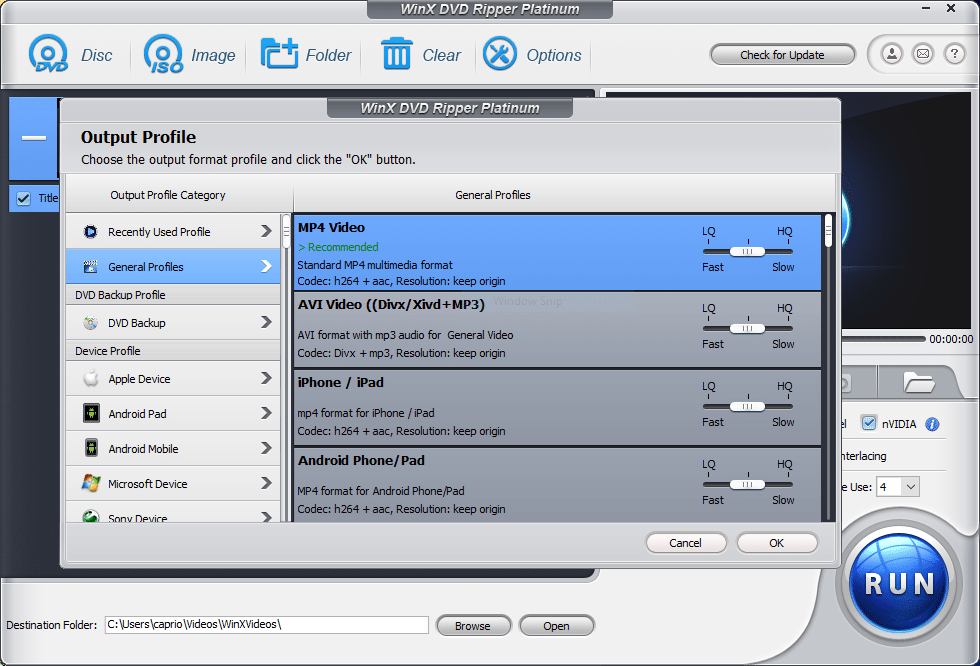Screen dimensions: 980x666
Task: Click the Android Pad robot icon
Action: pos(91,413)
